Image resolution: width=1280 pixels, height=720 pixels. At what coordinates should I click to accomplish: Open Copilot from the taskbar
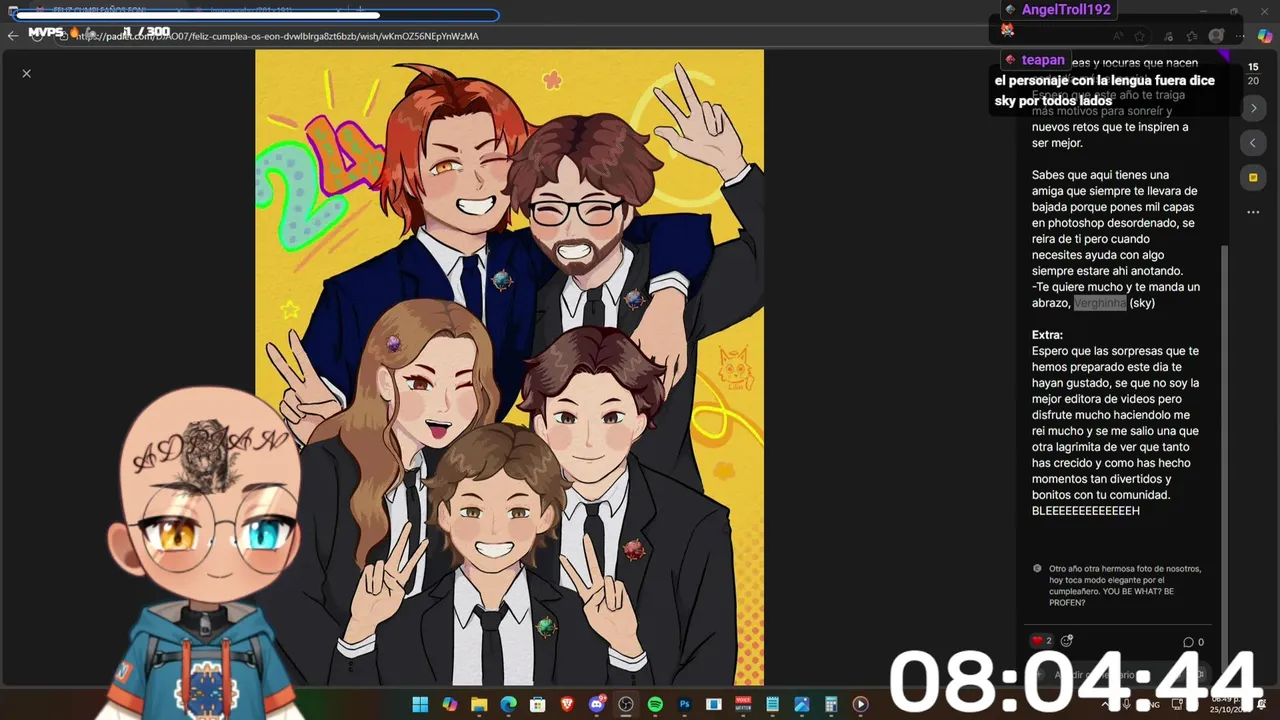450,704
